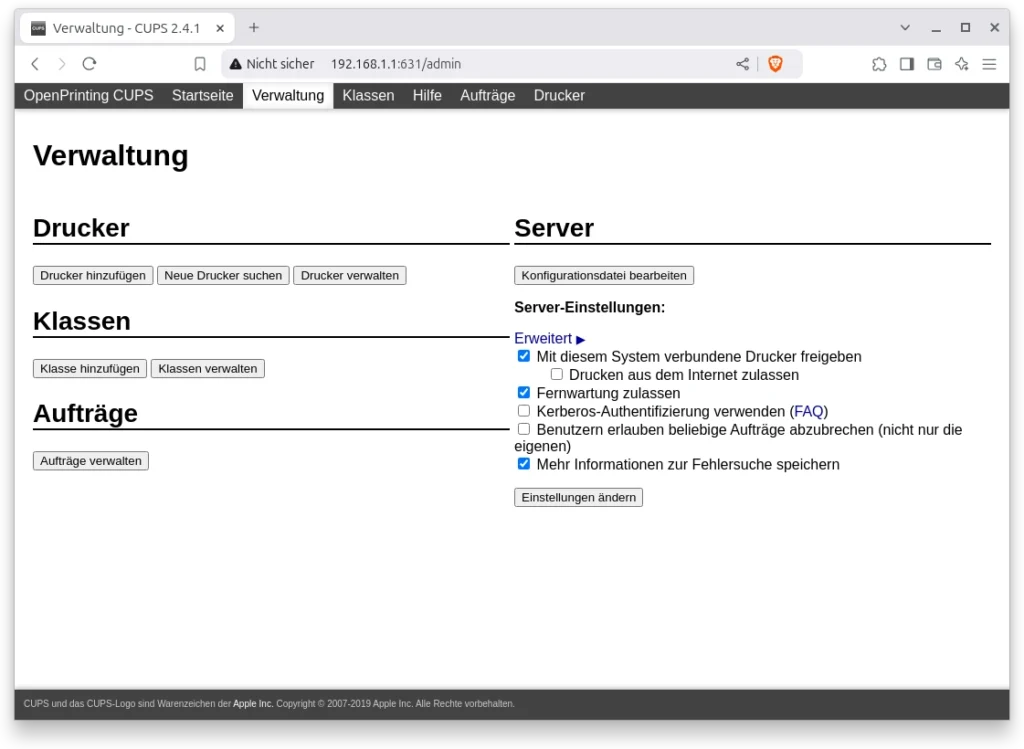Open the Brave Shields lion icon

(775, 64)
